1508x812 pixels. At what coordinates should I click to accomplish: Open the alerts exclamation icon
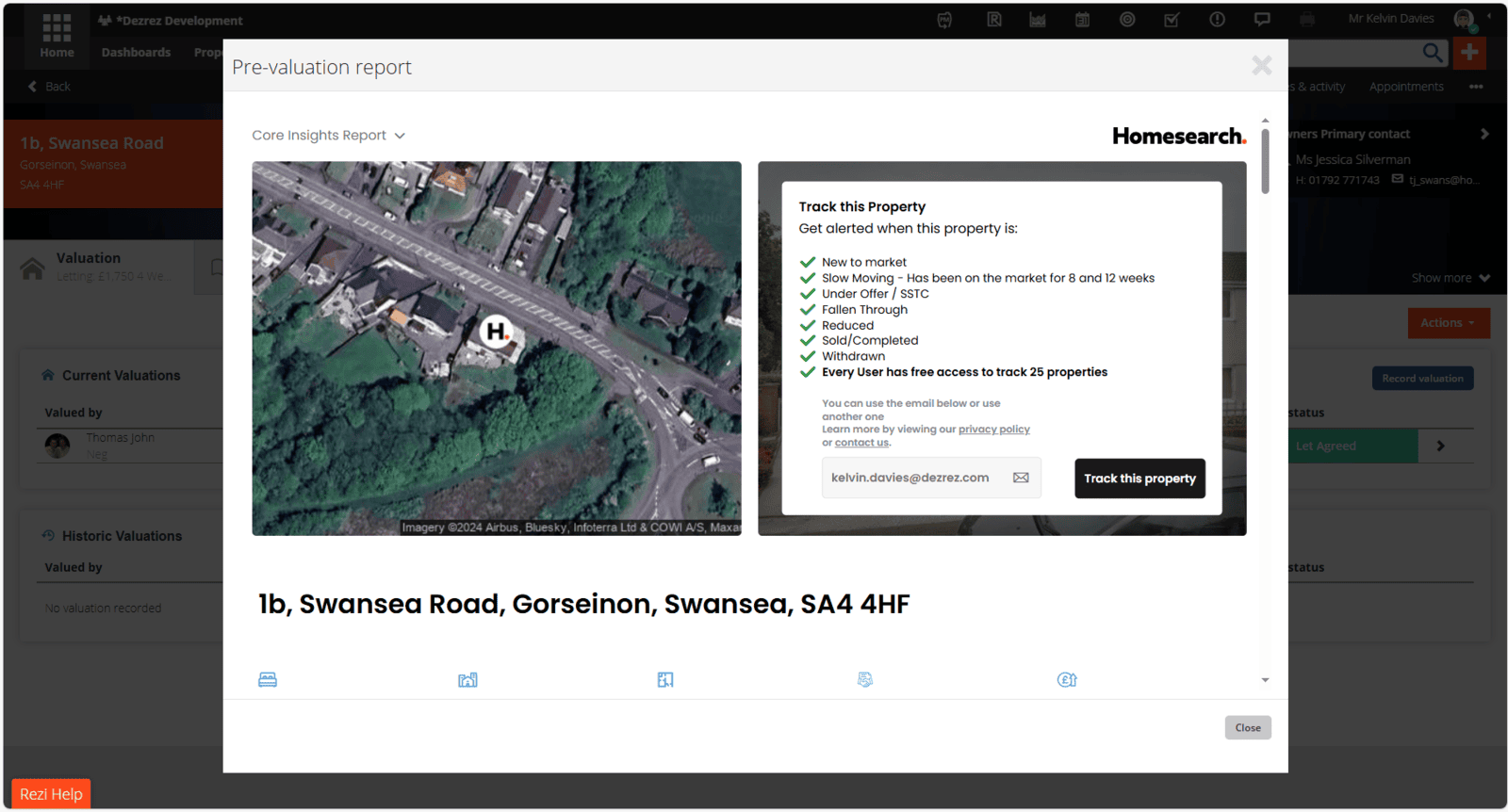click(1217, 20)
